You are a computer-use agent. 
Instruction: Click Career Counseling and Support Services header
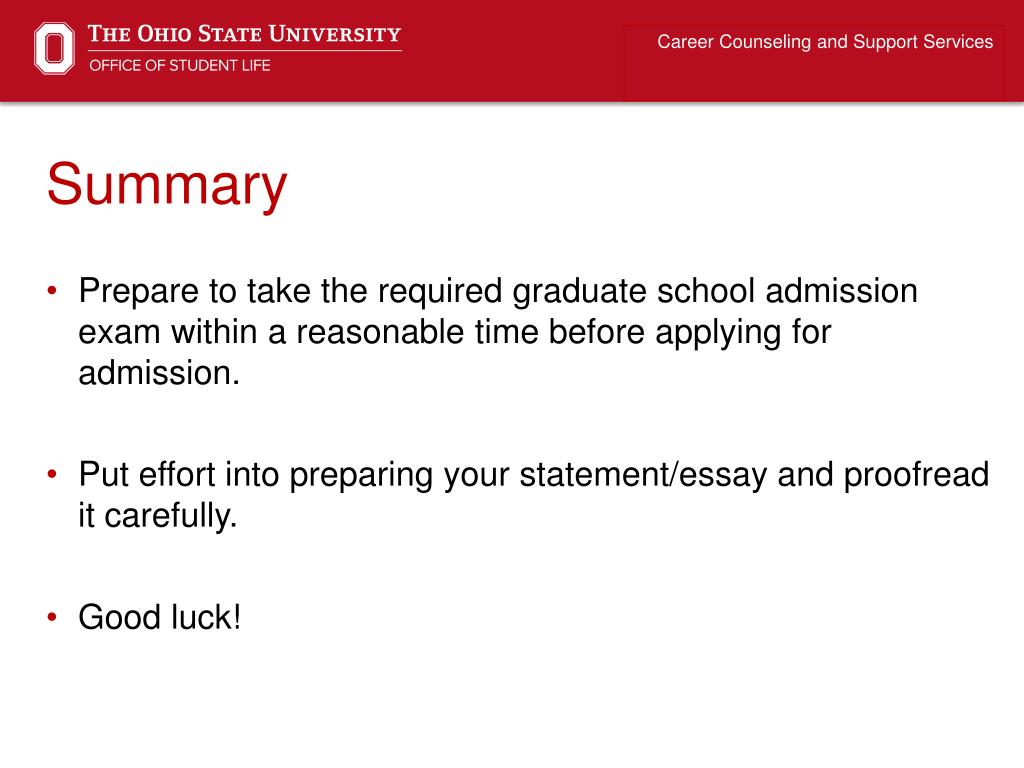[x=825, y=42]
